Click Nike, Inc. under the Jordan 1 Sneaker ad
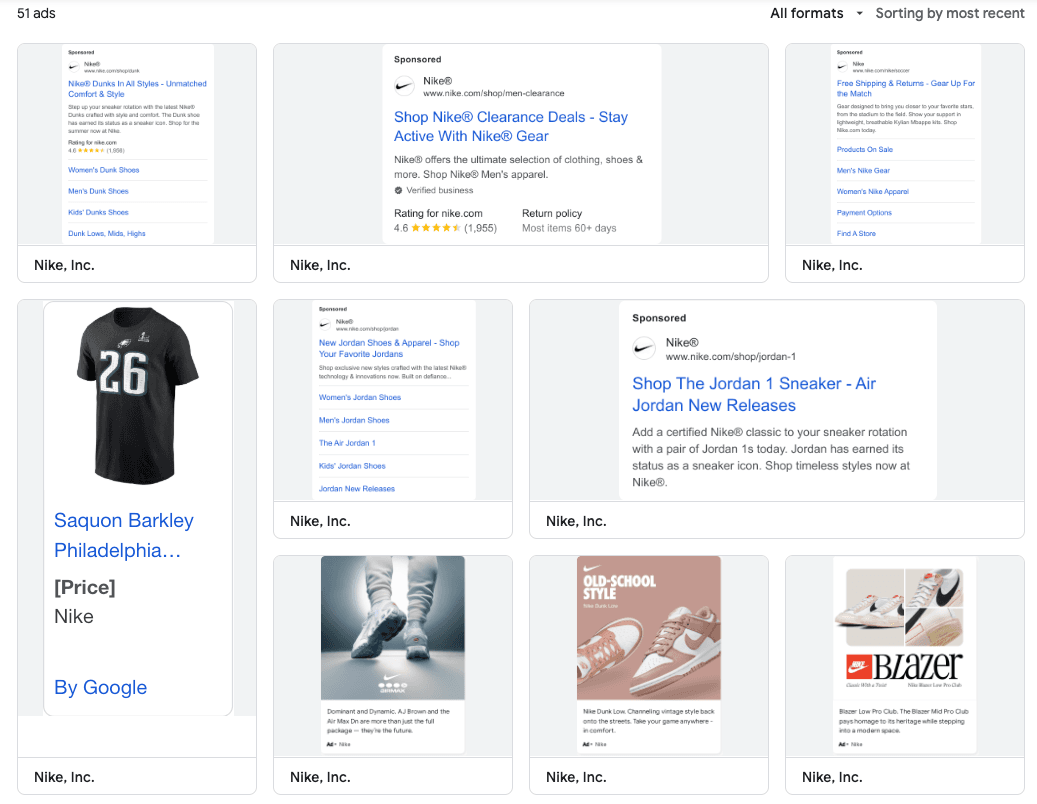 (x=576, y=521)
